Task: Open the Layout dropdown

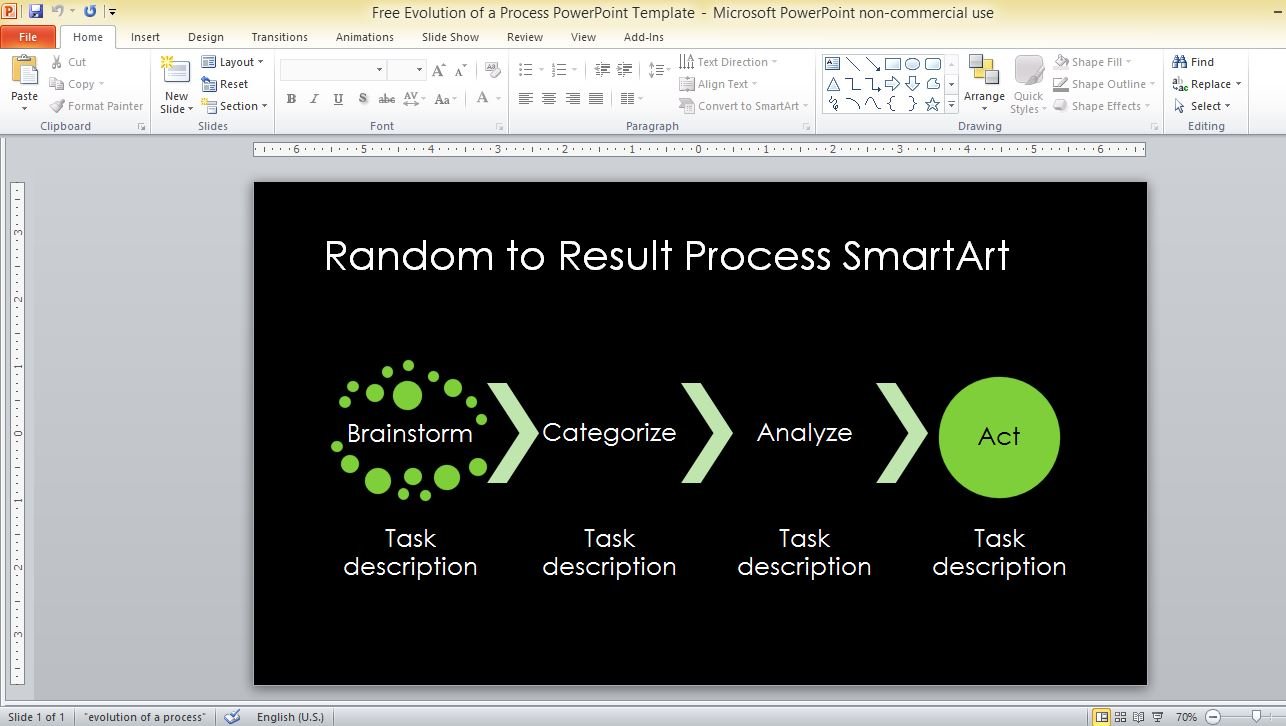Action: point(233,62)
